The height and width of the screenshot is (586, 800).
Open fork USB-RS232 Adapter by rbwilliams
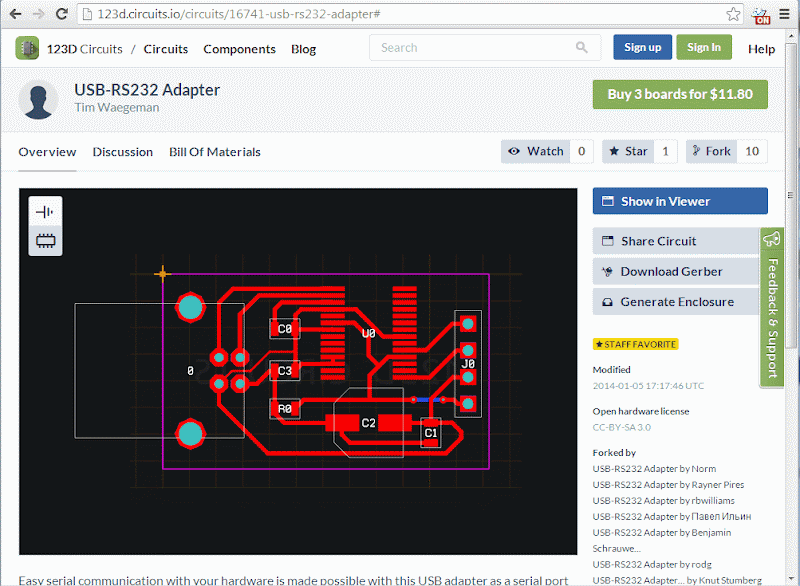pyautogui.click(x=664, y=500)
